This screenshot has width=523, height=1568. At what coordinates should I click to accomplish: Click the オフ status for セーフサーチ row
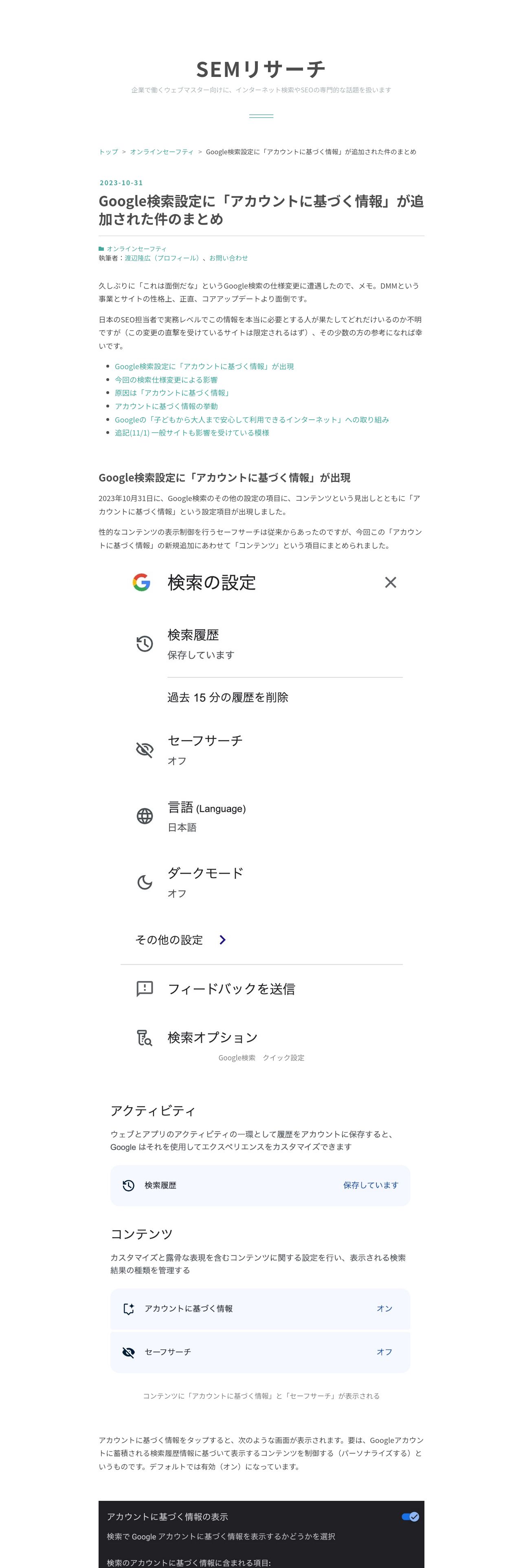(x=384, y=1352)
